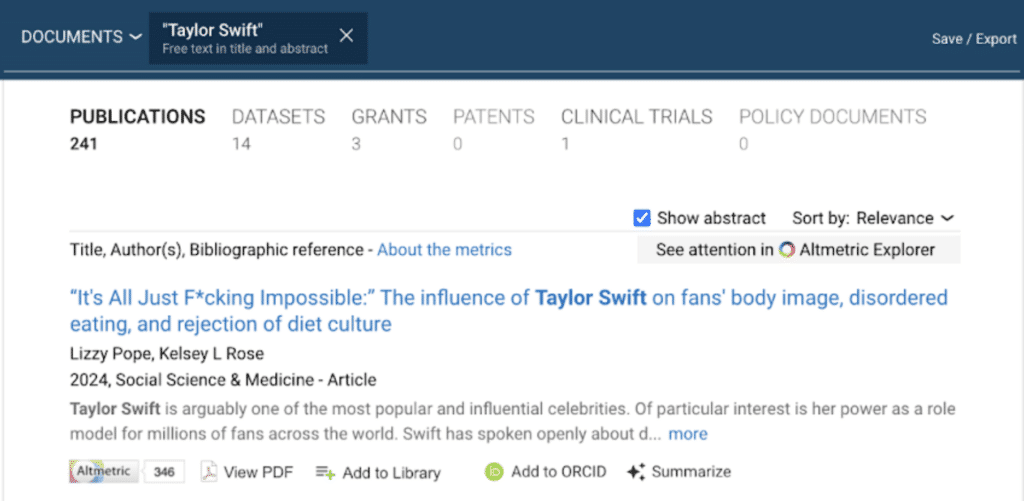Click the Summarize sparkle icon
The width and height of the screenshot is (1024, 501).
[x=636, y=472]
